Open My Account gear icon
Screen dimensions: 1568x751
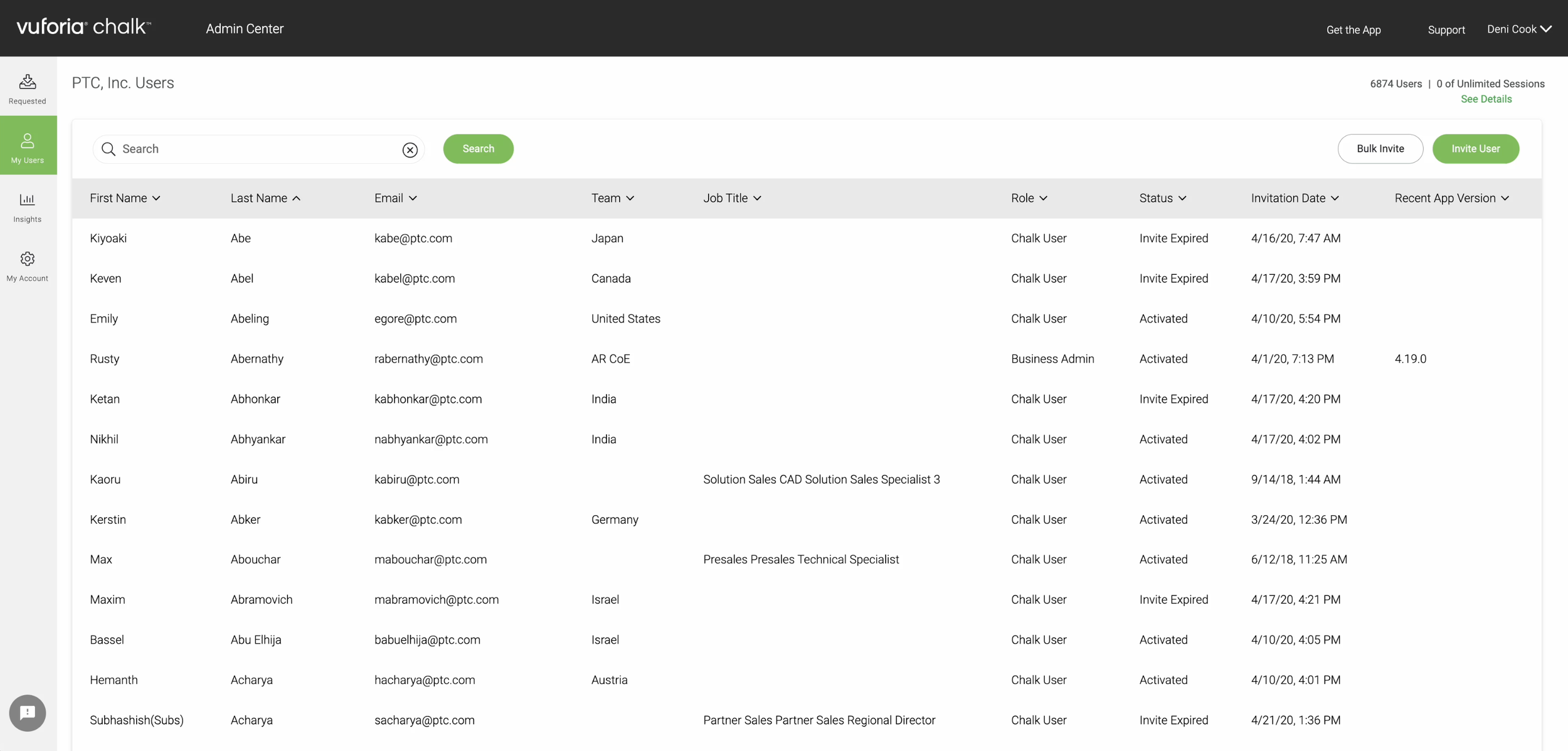tap(28, 258)
